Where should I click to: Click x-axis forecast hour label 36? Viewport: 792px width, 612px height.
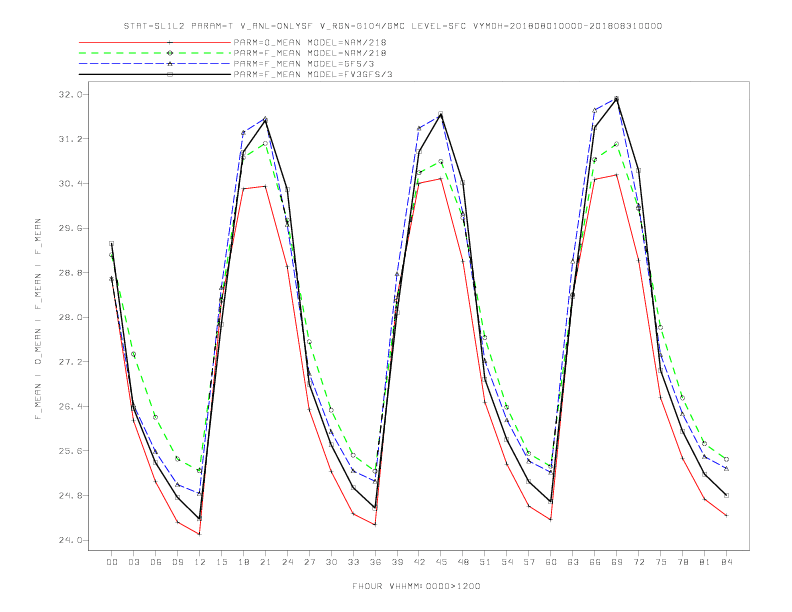tap(375, 562)
